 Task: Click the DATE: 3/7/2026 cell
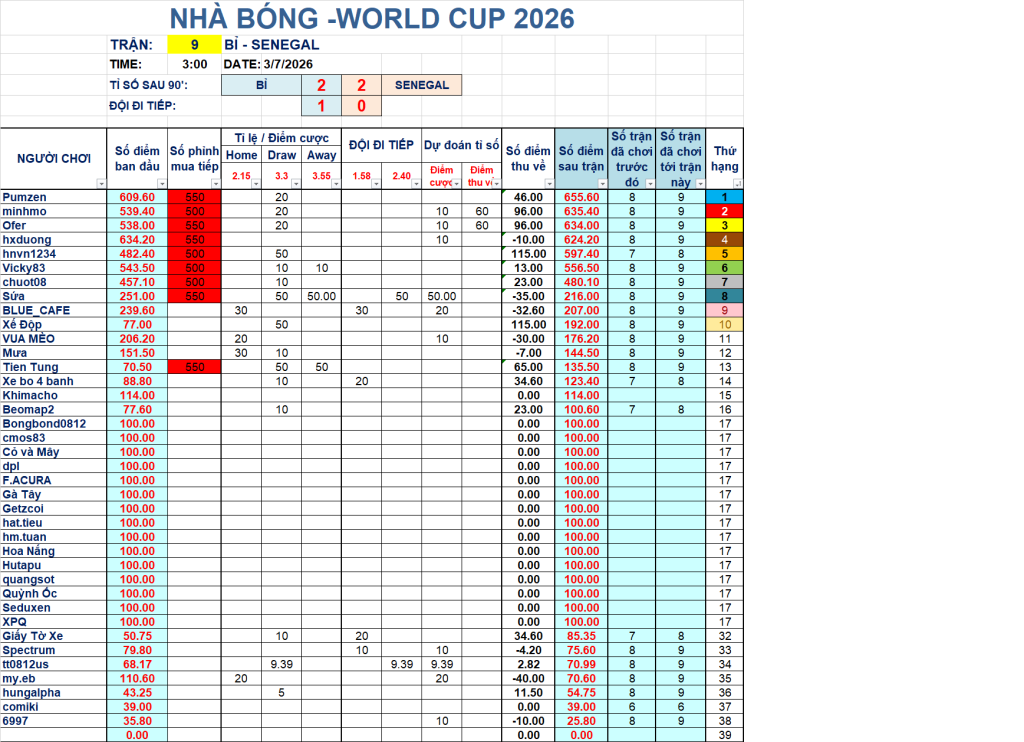tap(268, 64)
